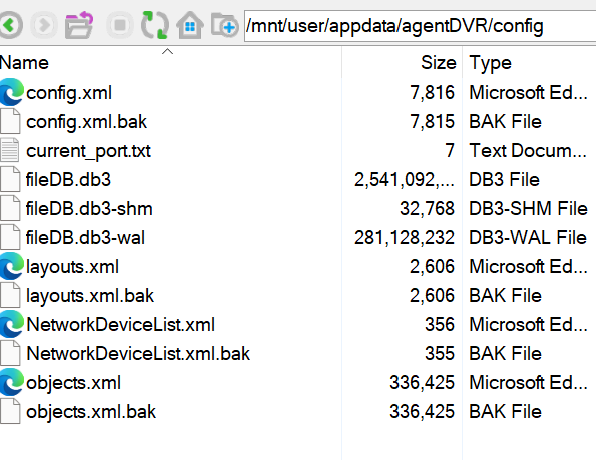Click the blank icon of layouts.xml.bak
Screen dimensions: 596x460
(x=10, y=295)
